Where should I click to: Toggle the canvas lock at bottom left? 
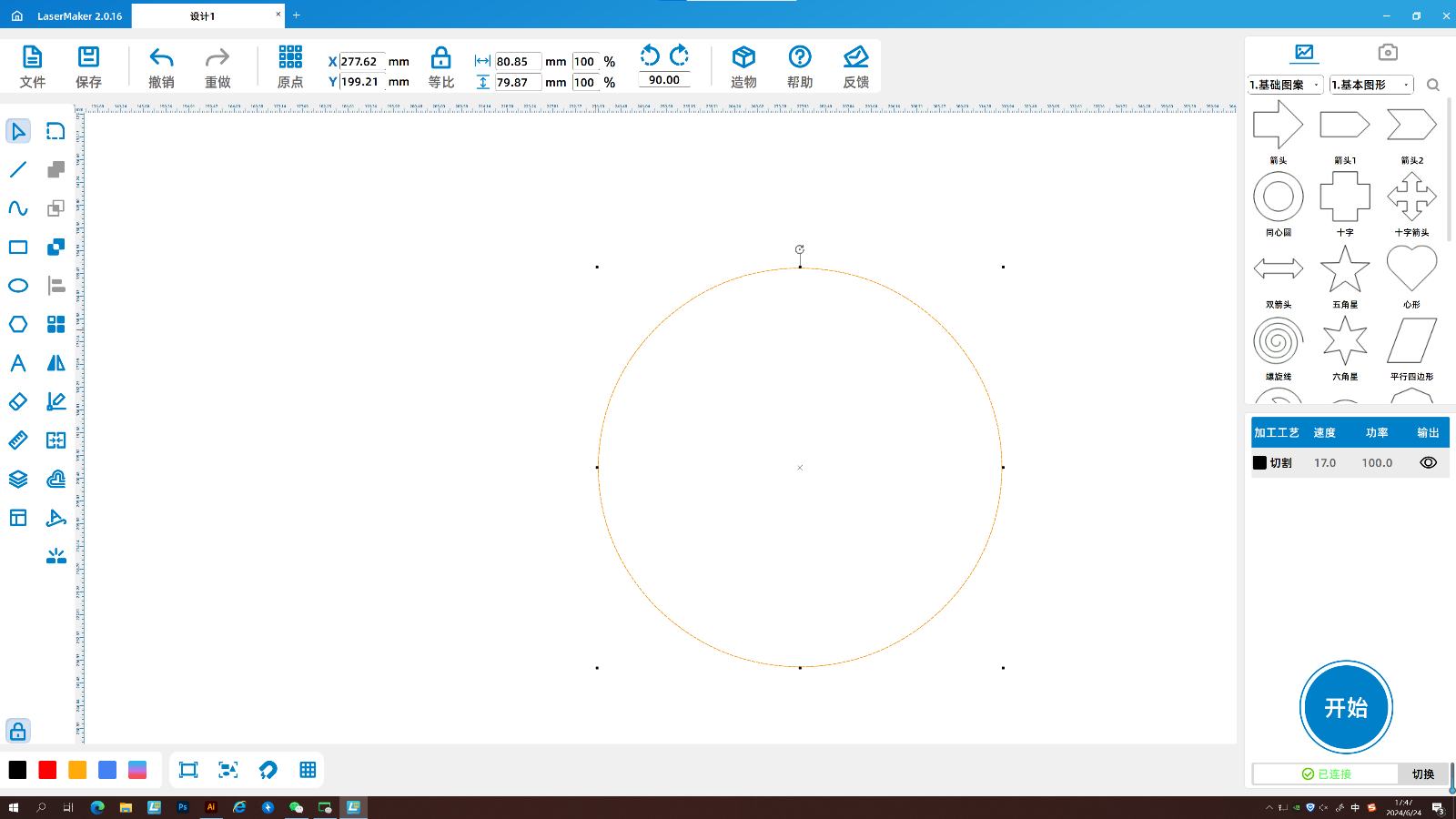coord(18,732)
